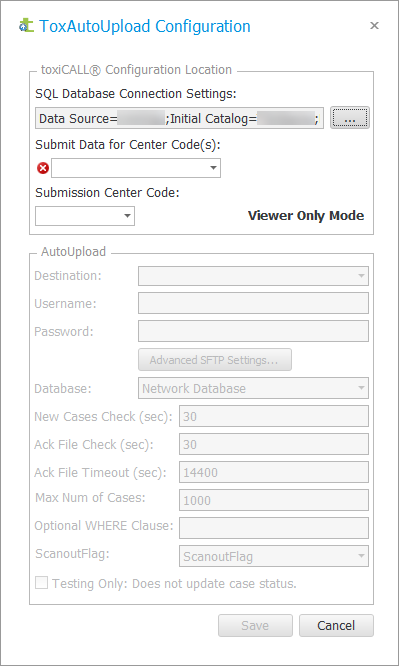Screen dimensions: 399x666
Task: Click the Password input field
Action: click(x=253, y=331)
